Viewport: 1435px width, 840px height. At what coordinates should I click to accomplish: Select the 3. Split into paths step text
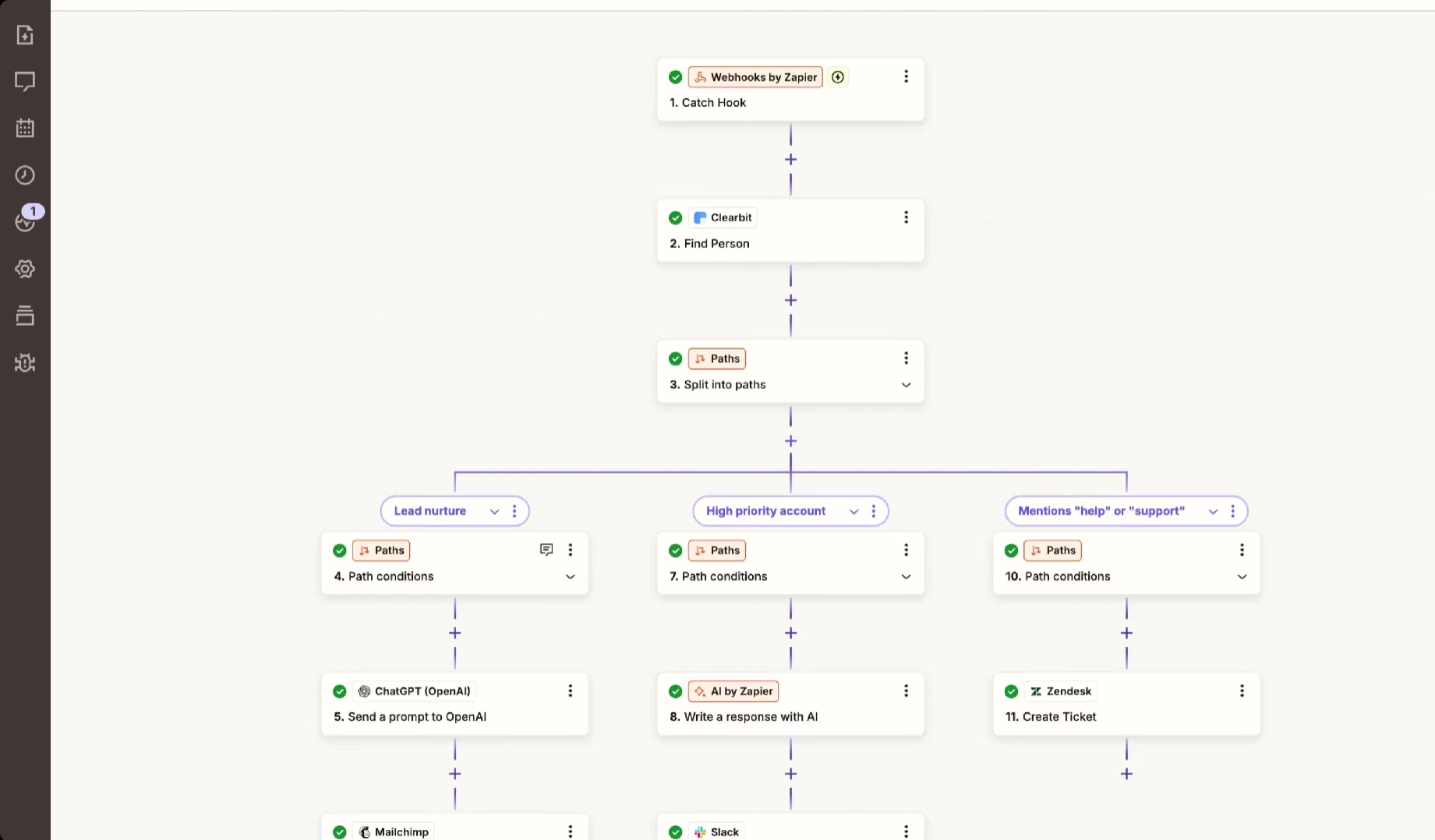[x=718, y=385]
